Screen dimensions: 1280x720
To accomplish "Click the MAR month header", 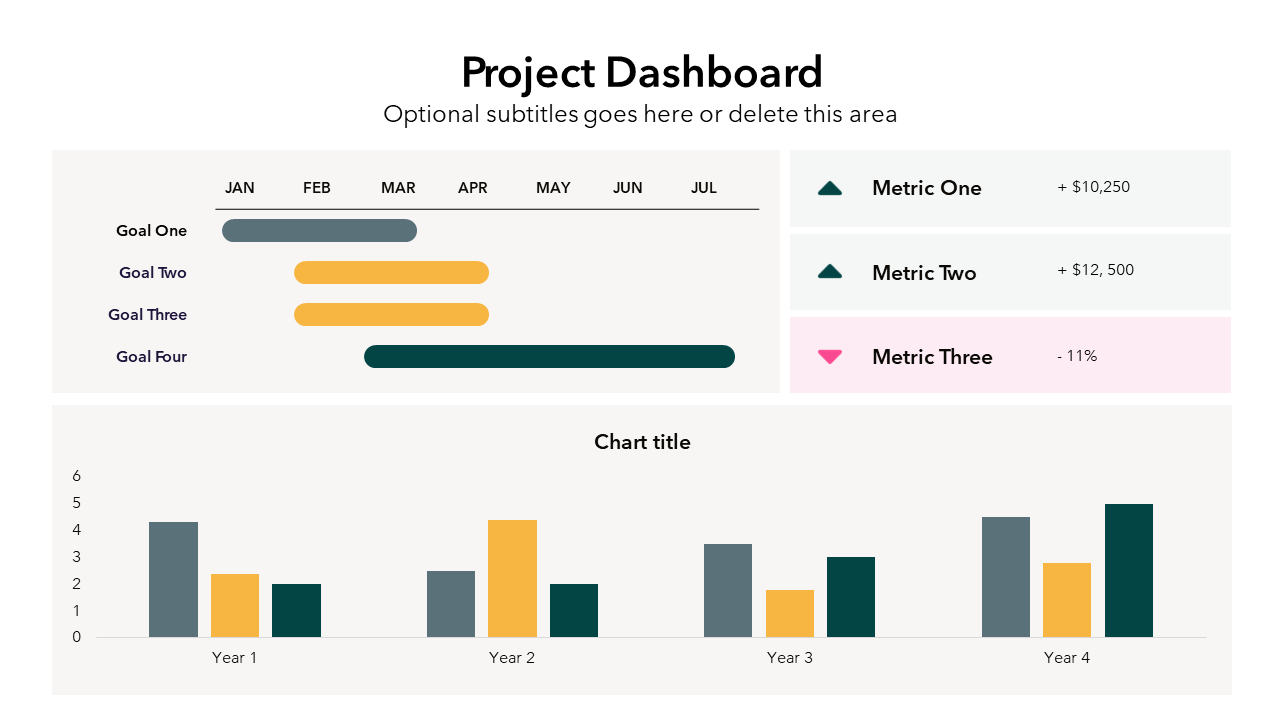I will tap(398, 188).
